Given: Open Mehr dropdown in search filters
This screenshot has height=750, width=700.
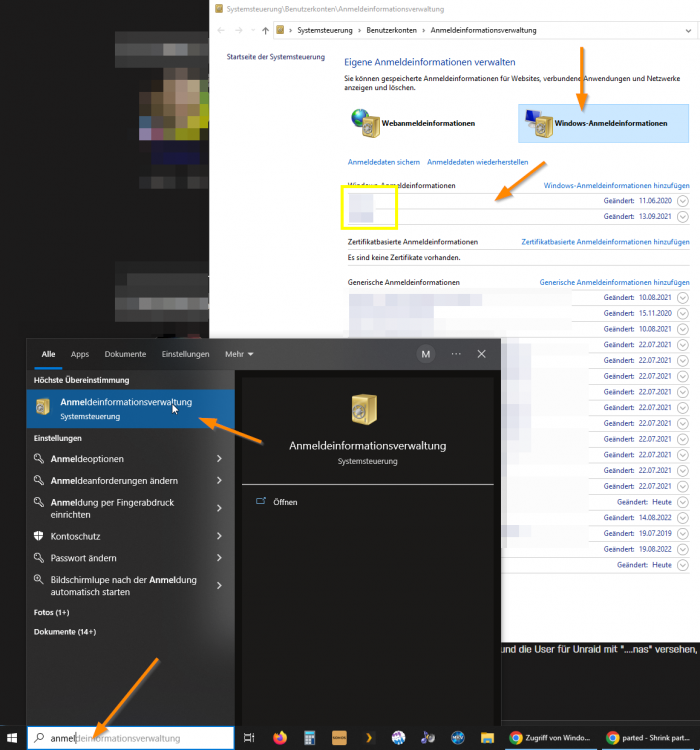Looking at the screenshot, I should (x=239, y=354).
